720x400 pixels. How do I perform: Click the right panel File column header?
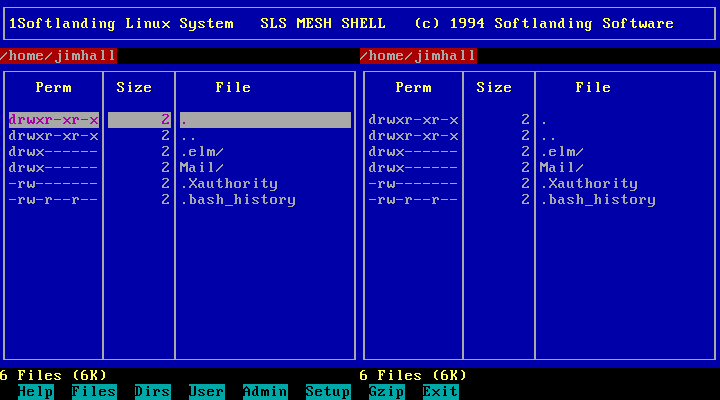593,88
